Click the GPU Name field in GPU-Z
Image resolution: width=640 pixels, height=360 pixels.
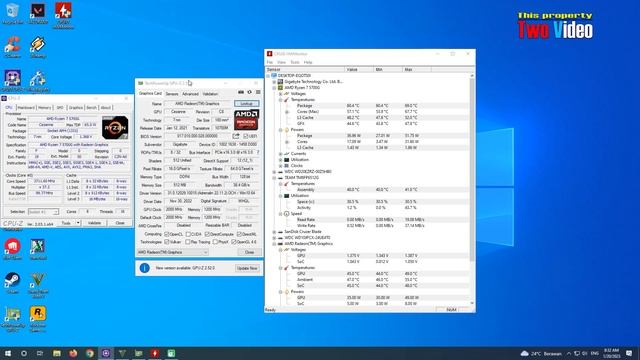click(x=198, y=104)
